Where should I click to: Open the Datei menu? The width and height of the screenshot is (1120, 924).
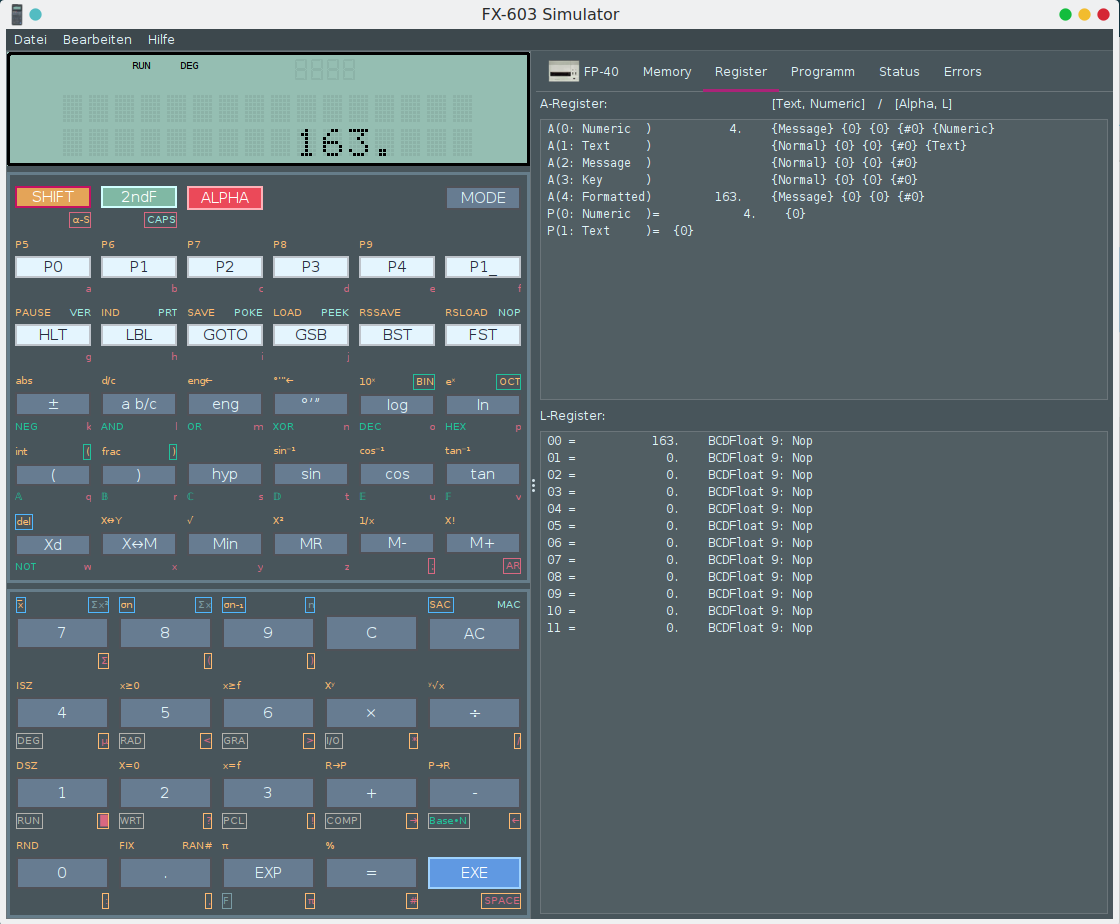[x=30, y=40]
